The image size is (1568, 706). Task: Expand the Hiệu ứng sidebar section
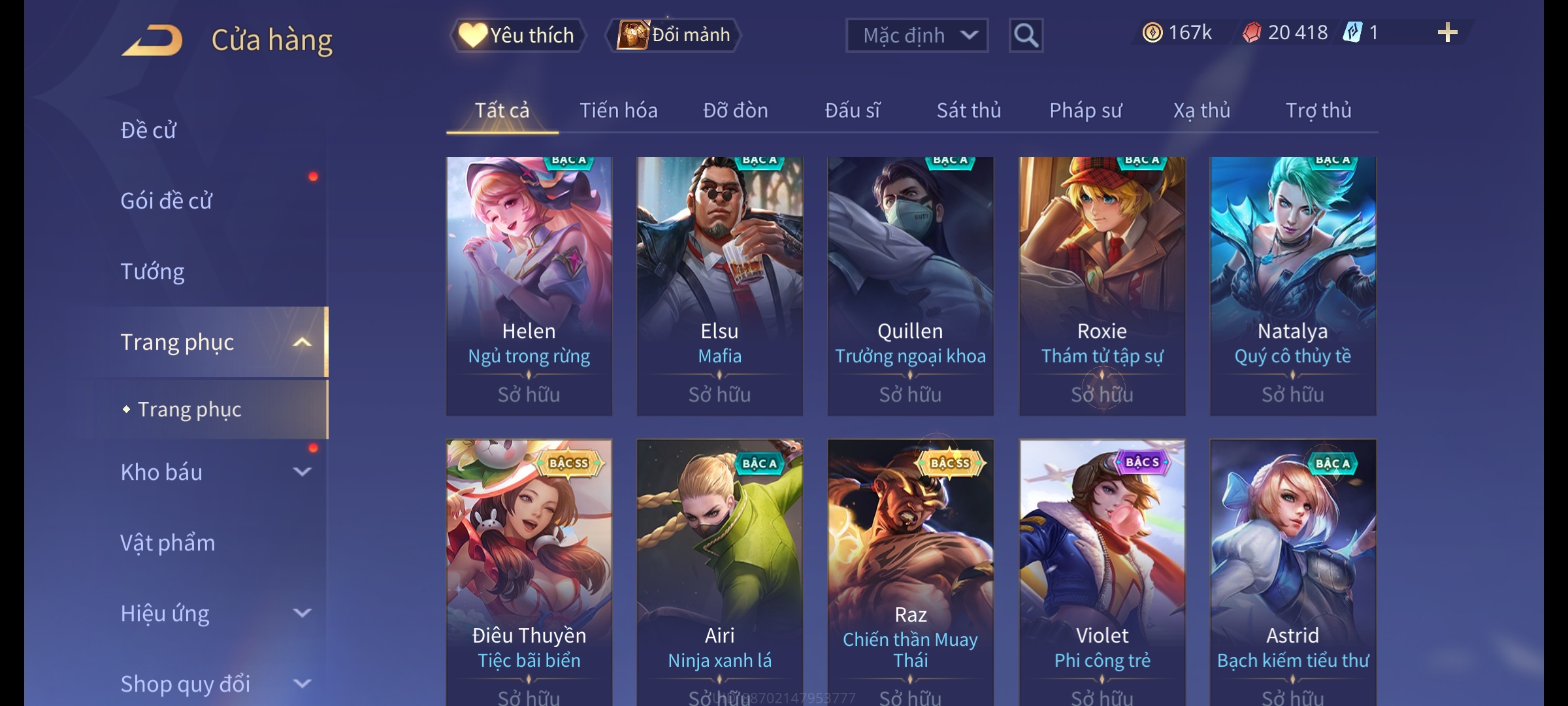(x=302, y=613)
